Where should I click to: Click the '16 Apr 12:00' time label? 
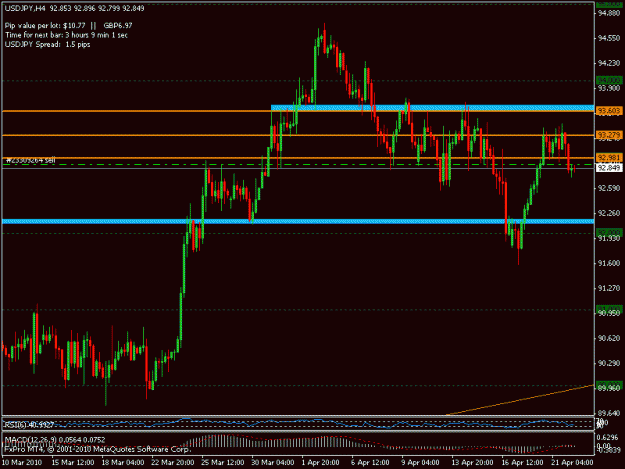click(522, 463)
